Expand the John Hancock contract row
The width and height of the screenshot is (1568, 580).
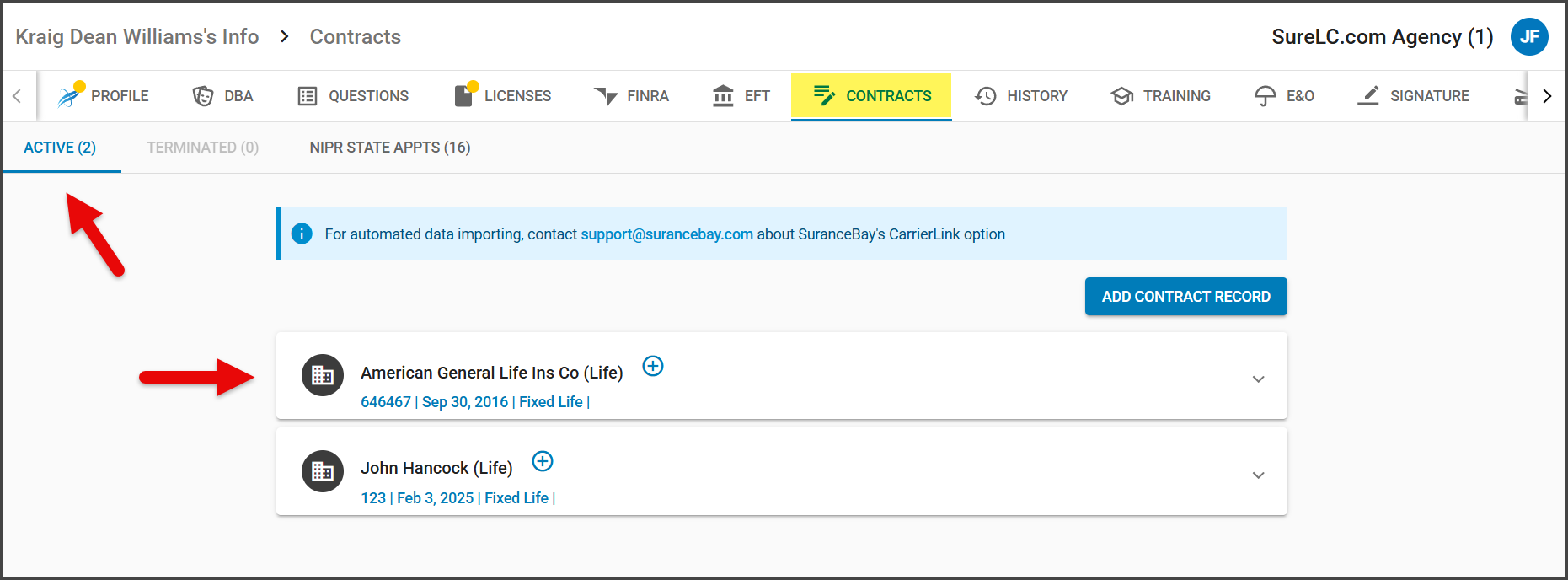tap(1258, 475)
